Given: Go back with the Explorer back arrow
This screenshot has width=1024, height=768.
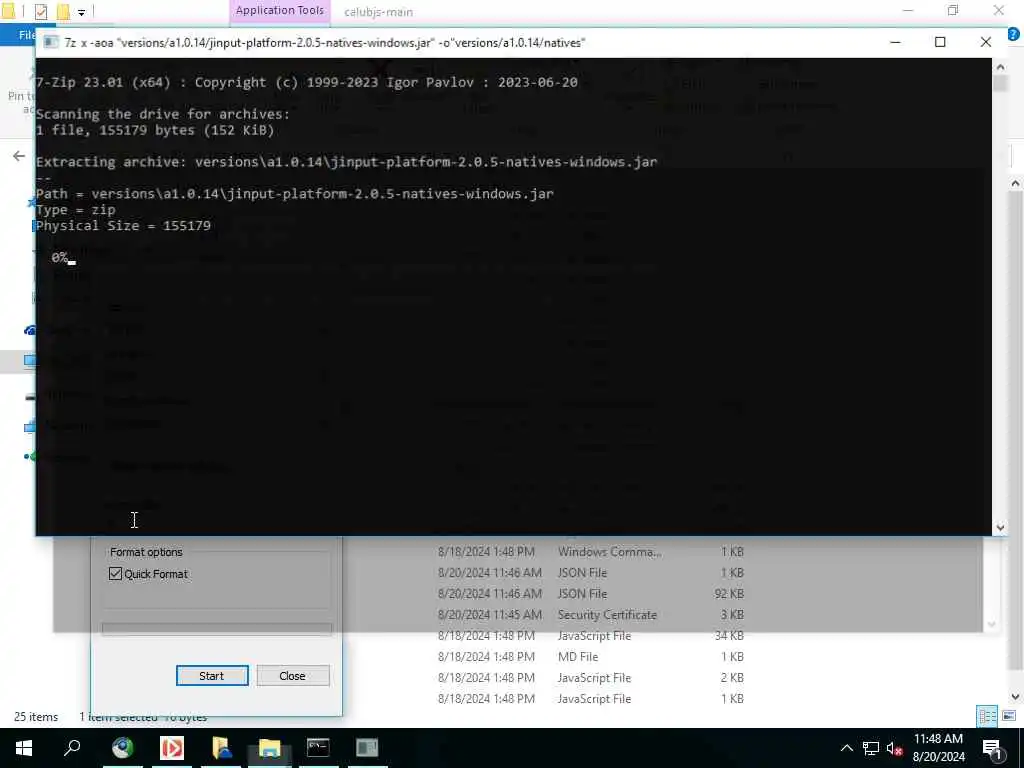Looking at the screenshot, I should pyautogui.click(x=19, y=155).
